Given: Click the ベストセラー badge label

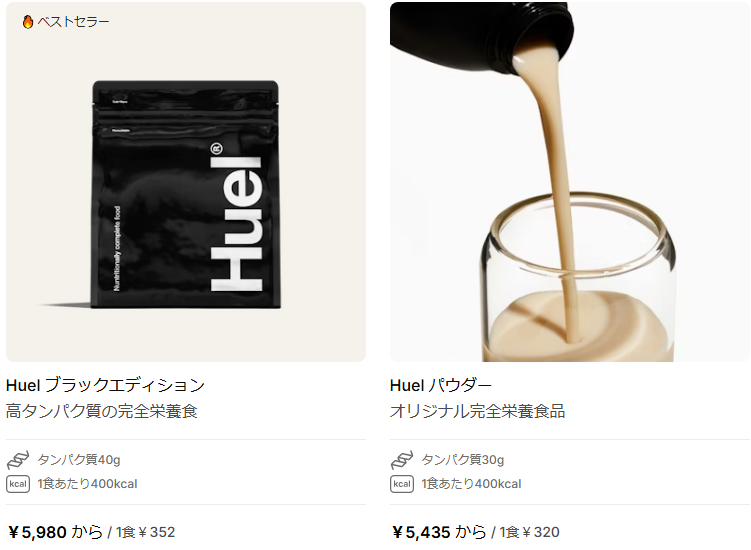Looking at the screenshot, I should click(x=73, y=22).
